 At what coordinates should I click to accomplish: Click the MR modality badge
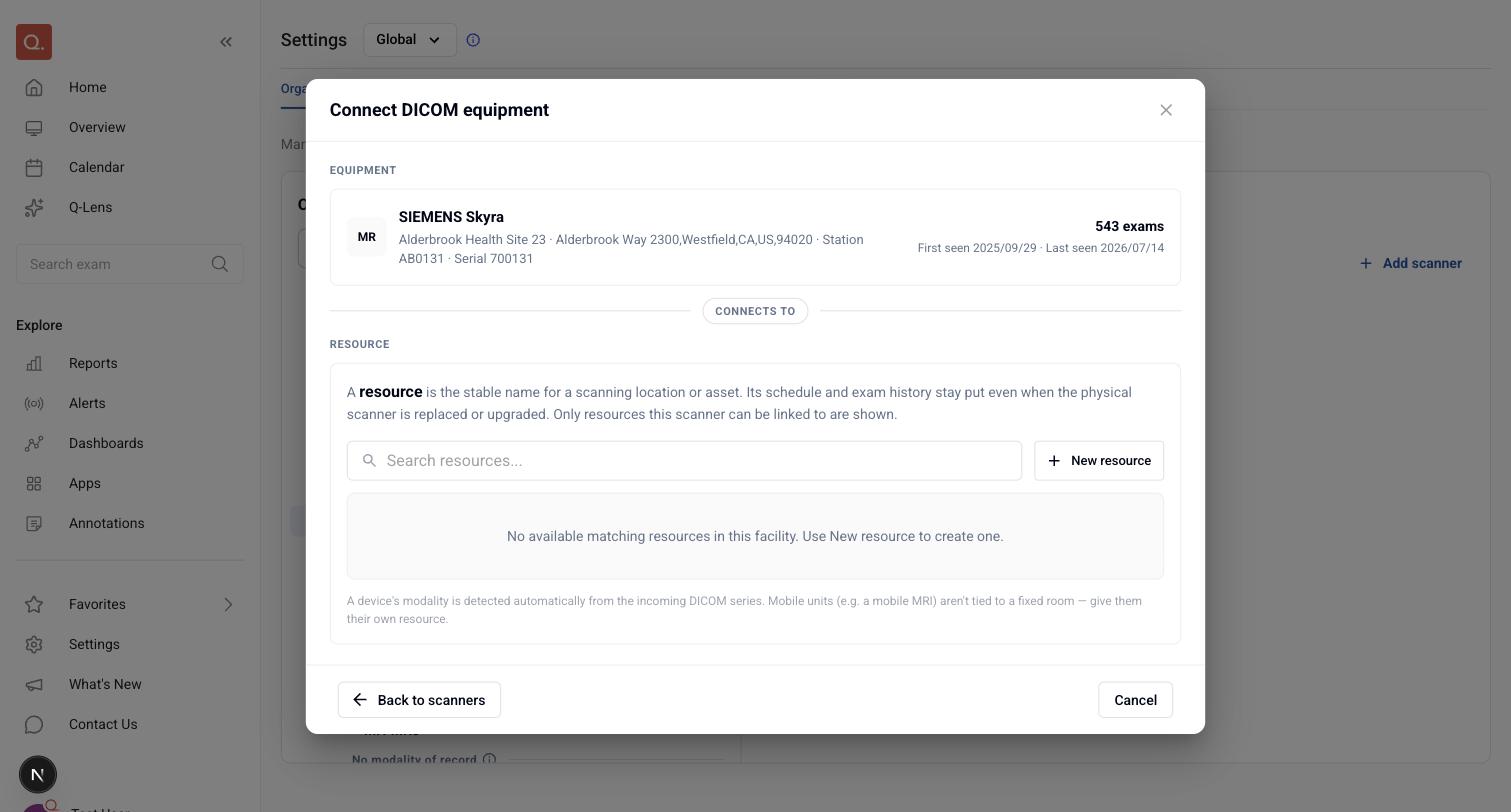click(367, 237)
